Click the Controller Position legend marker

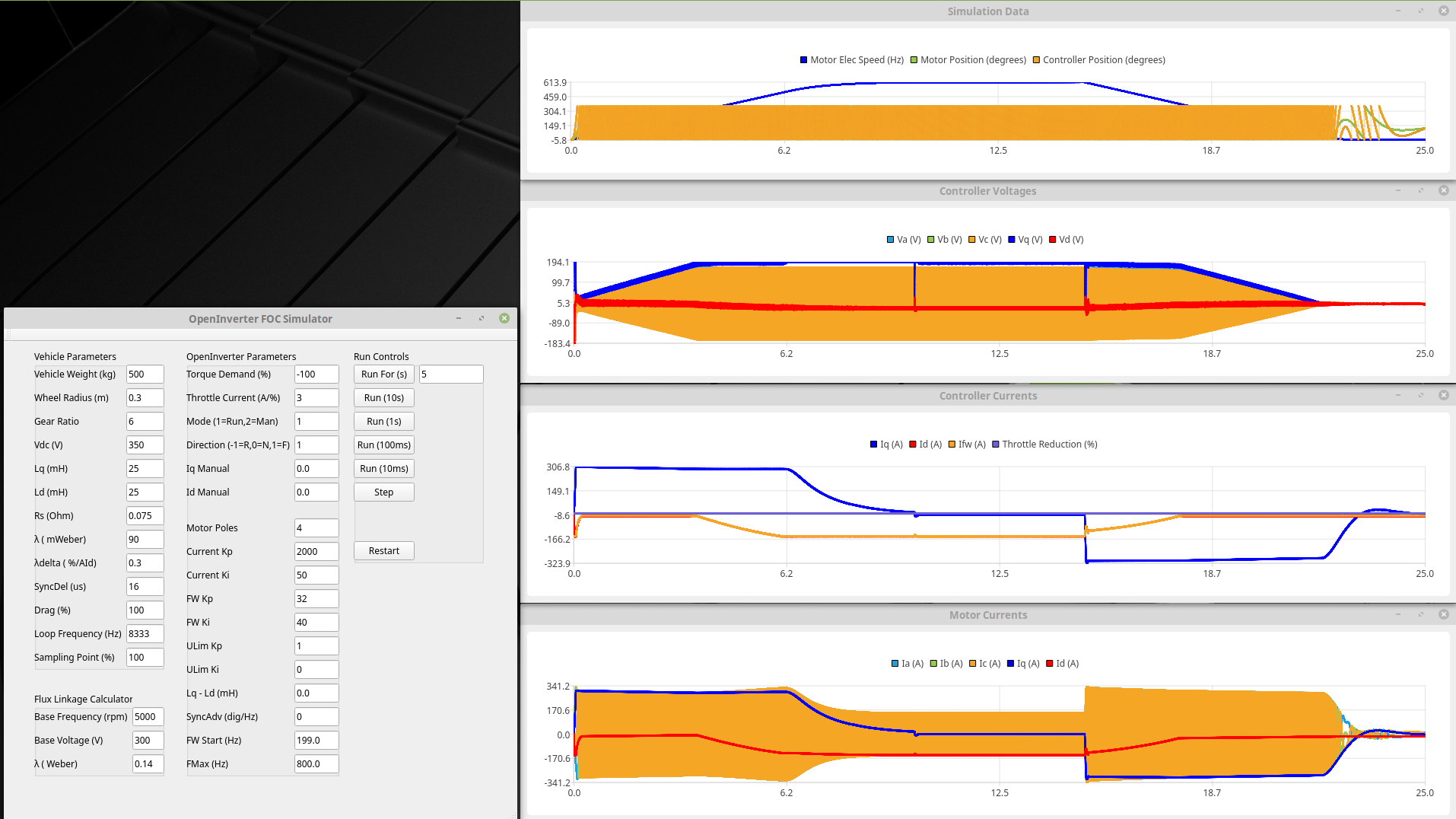click(1036, 60)
